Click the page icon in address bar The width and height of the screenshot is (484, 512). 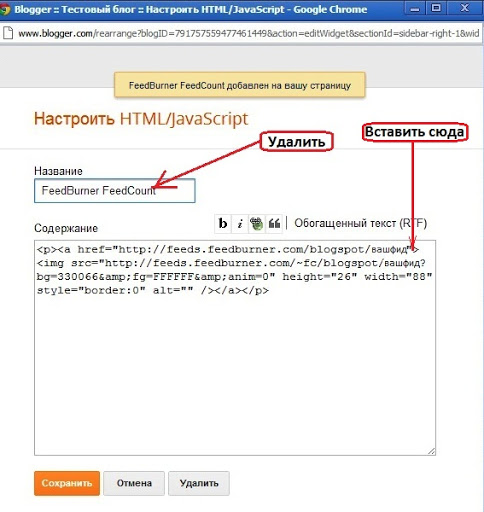pos(8,33)
